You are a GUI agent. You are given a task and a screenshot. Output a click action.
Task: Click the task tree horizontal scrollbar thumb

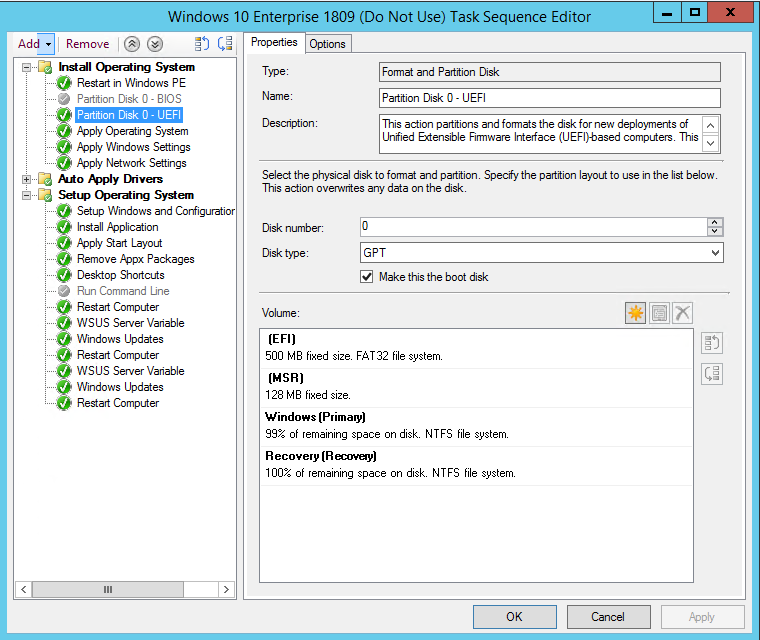coord(108,590)
